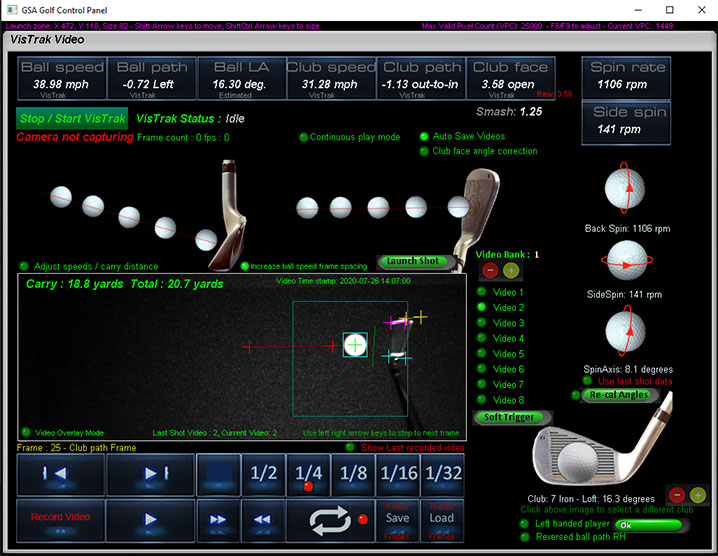
Task: Set playback speed to 1/4
Action: pos(308,474)
